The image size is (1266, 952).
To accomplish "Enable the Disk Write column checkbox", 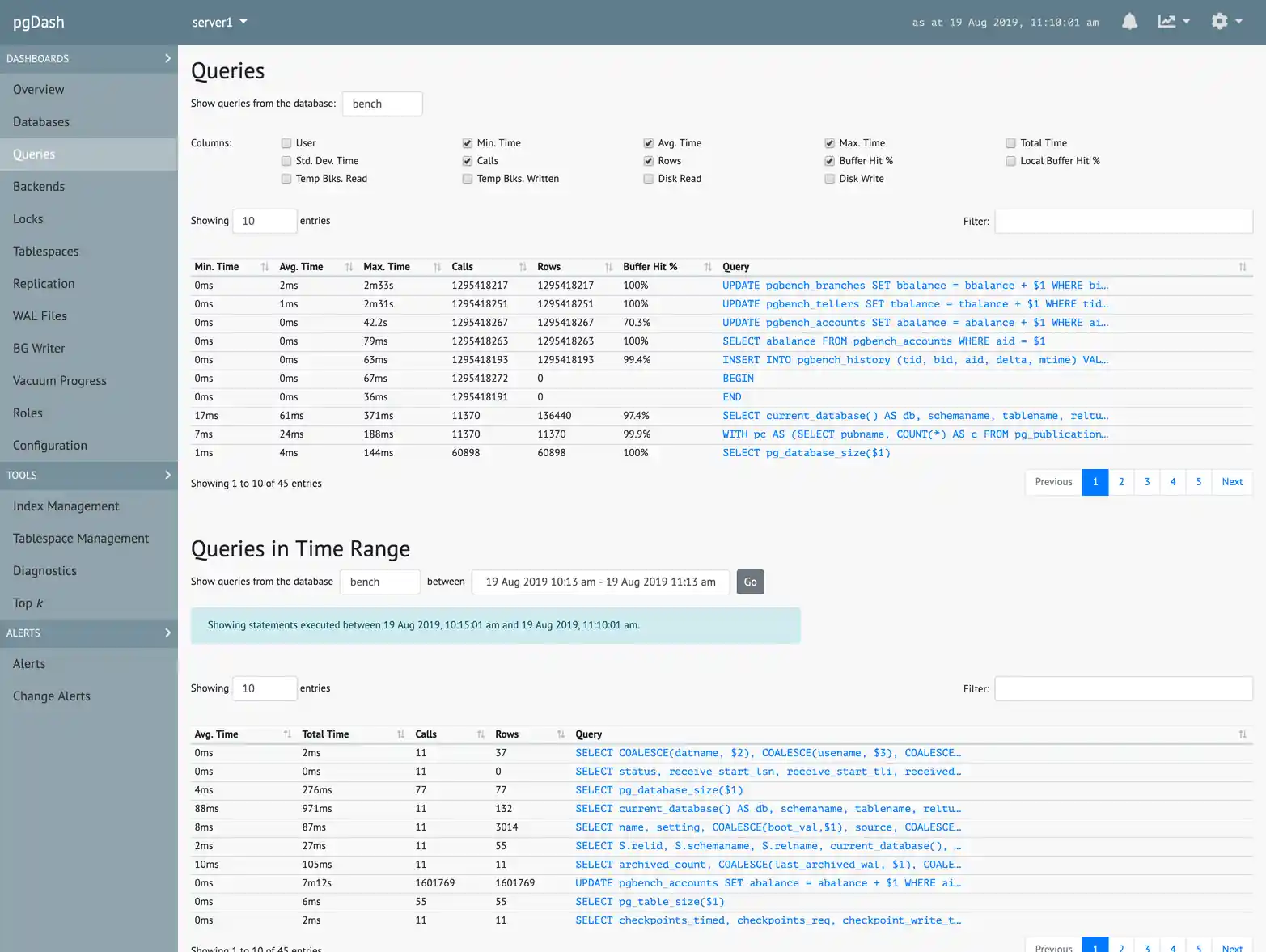I will click(x=830, y=179).
